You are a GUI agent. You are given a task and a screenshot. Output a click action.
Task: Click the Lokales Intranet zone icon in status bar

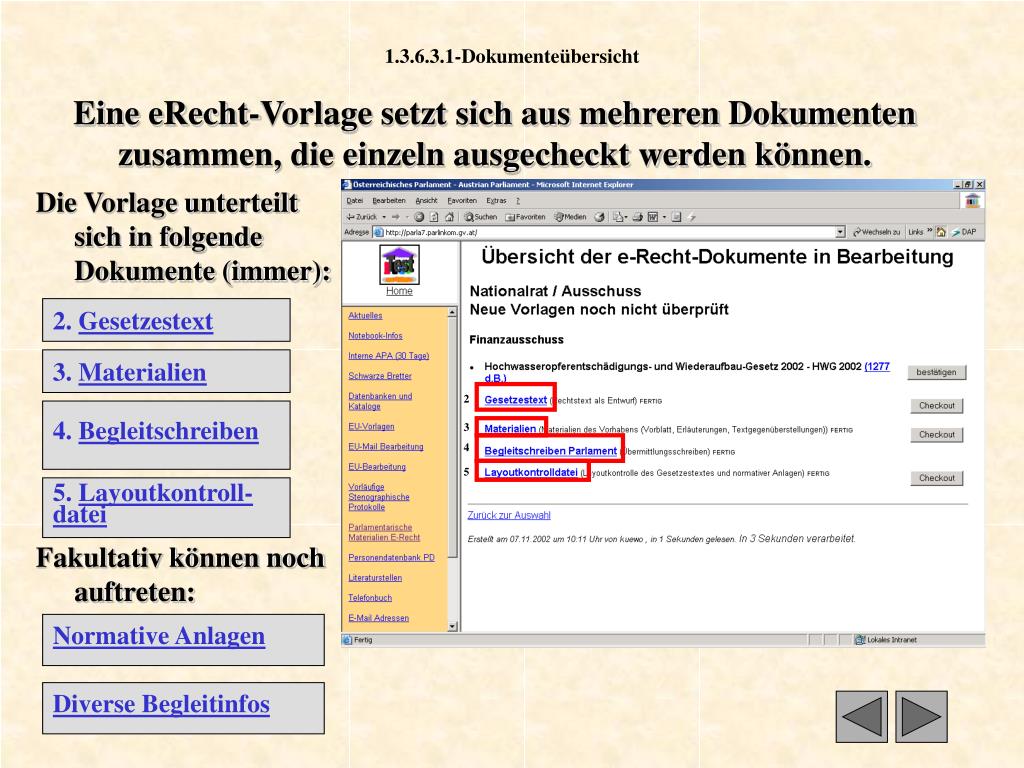coord(860,640)
